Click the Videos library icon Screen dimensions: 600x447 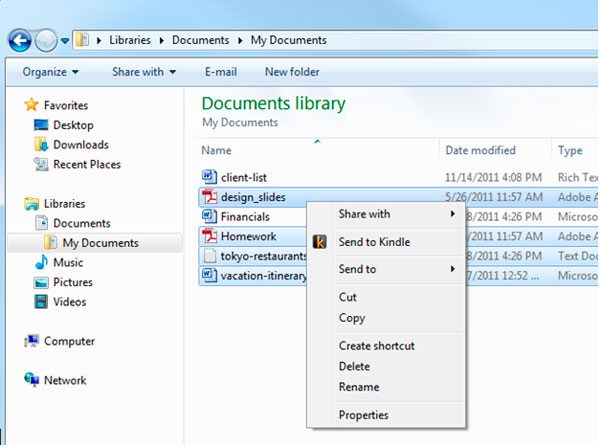[x=41, y=302]
